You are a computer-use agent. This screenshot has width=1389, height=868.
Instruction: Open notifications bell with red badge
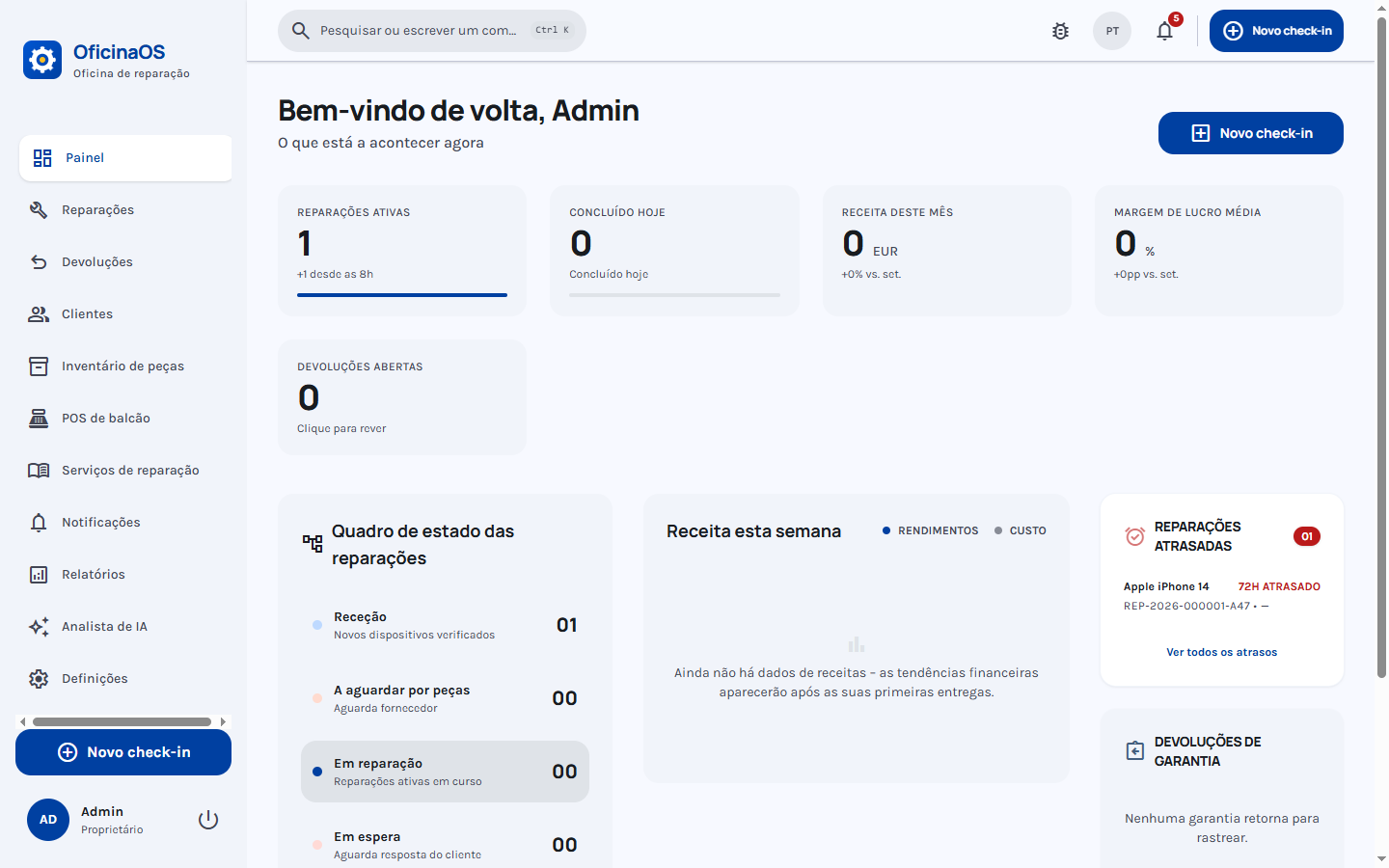(1165, 31)
